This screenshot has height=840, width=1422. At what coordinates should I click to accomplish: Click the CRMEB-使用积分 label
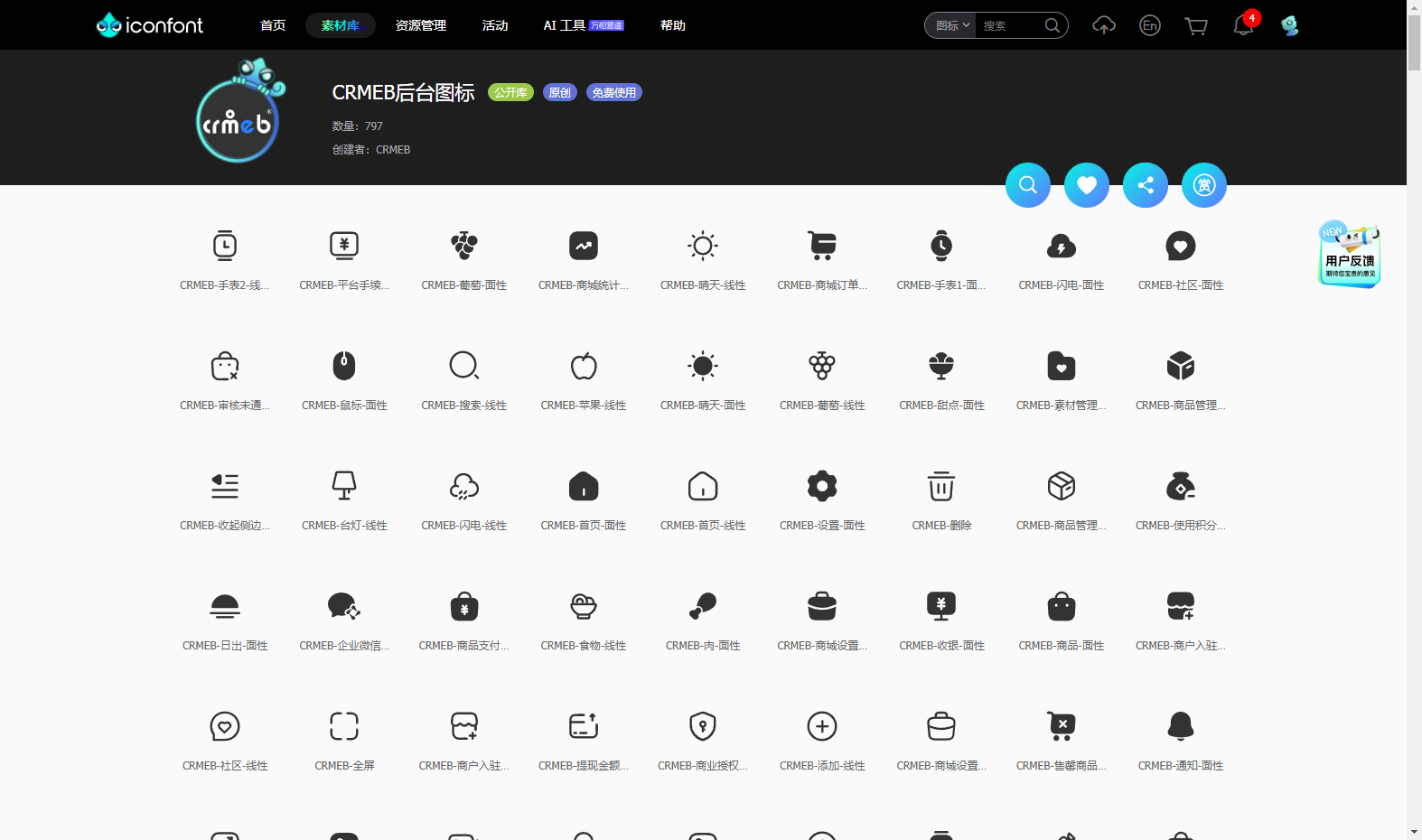coord(1181,526)
